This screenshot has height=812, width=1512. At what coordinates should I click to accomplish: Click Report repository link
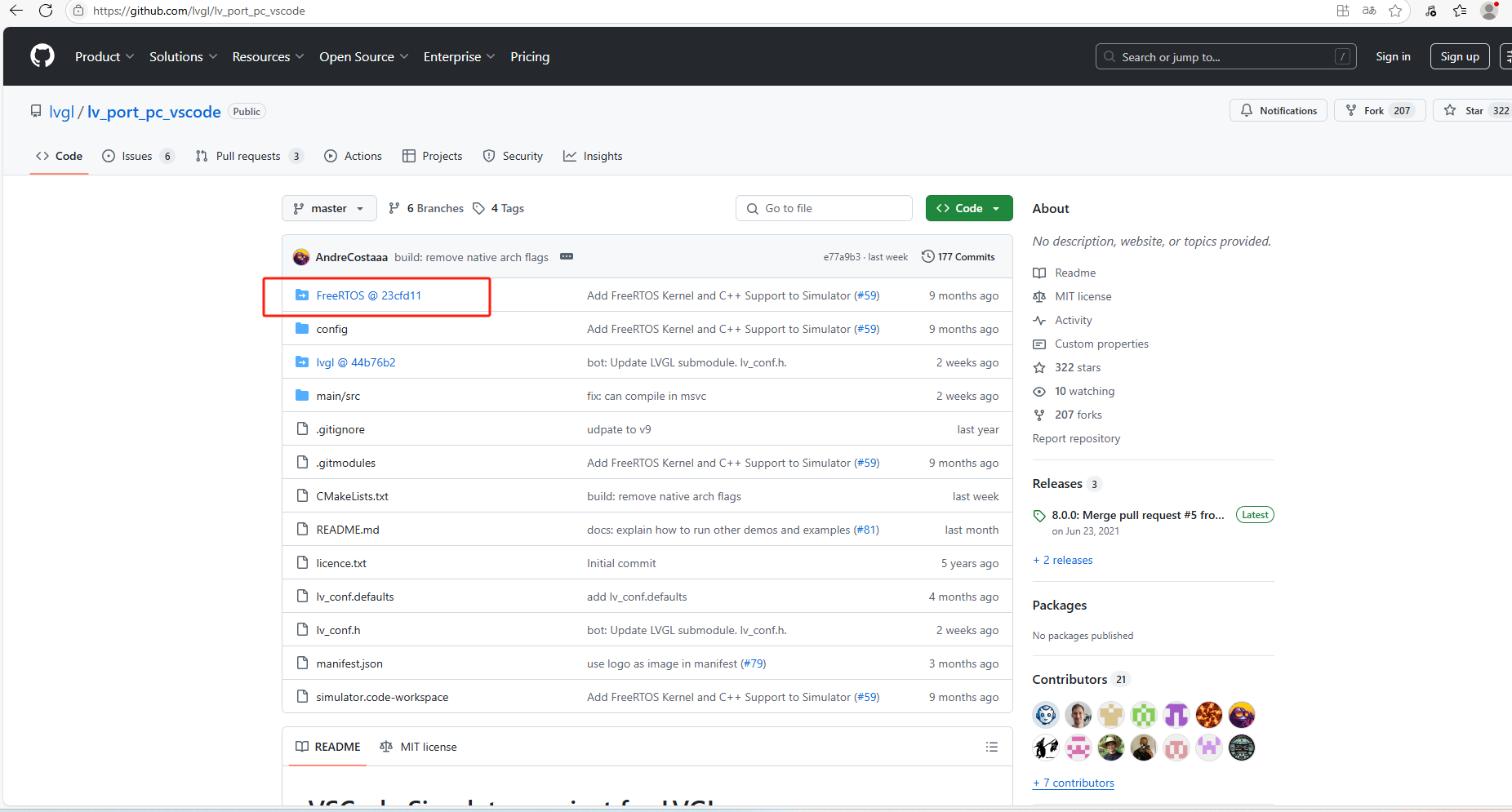(1076, 438)
